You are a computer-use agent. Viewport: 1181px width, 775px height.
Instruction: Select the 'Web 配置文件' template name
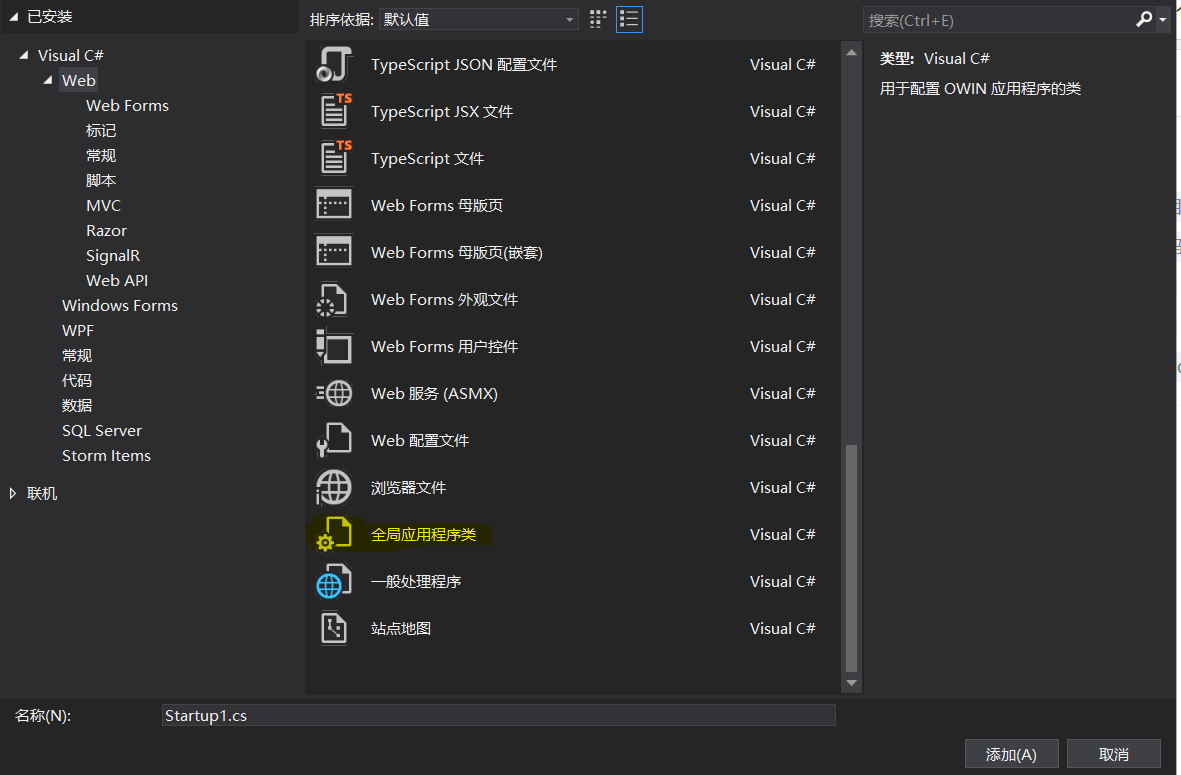pyautogui.click(x=420, y=441)
